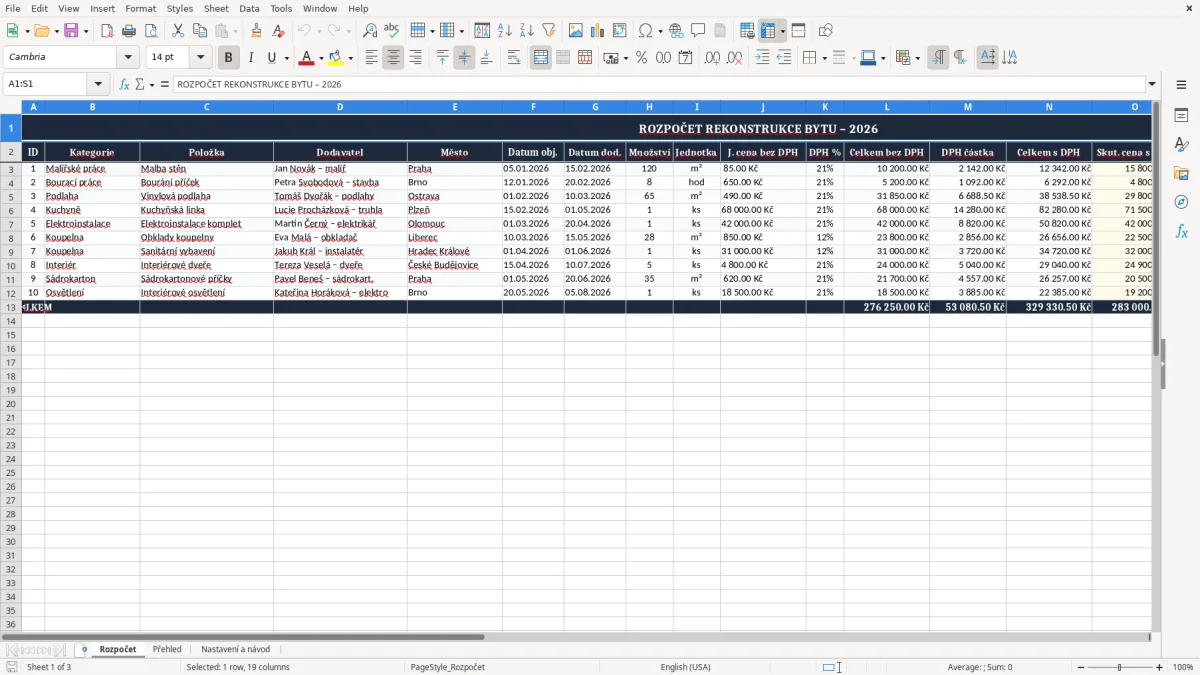Insert Chart icon in toolbar

click(x=598, y=31)
